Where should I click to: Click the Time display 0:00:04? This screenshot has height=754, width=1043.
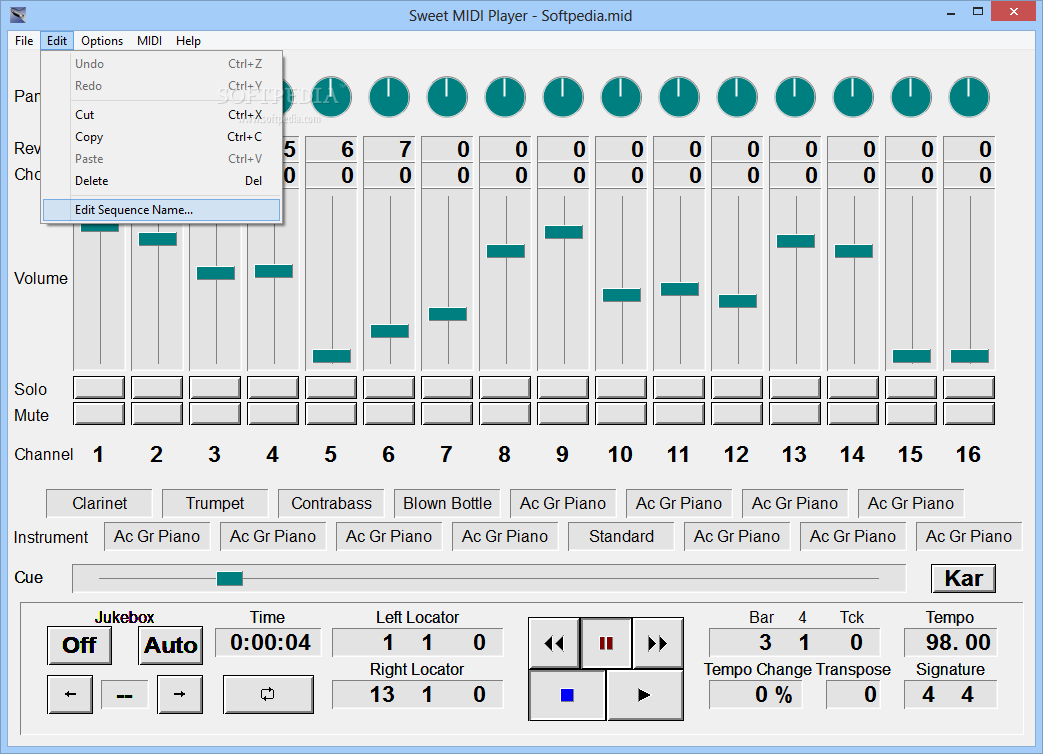(x=268, y=642)
